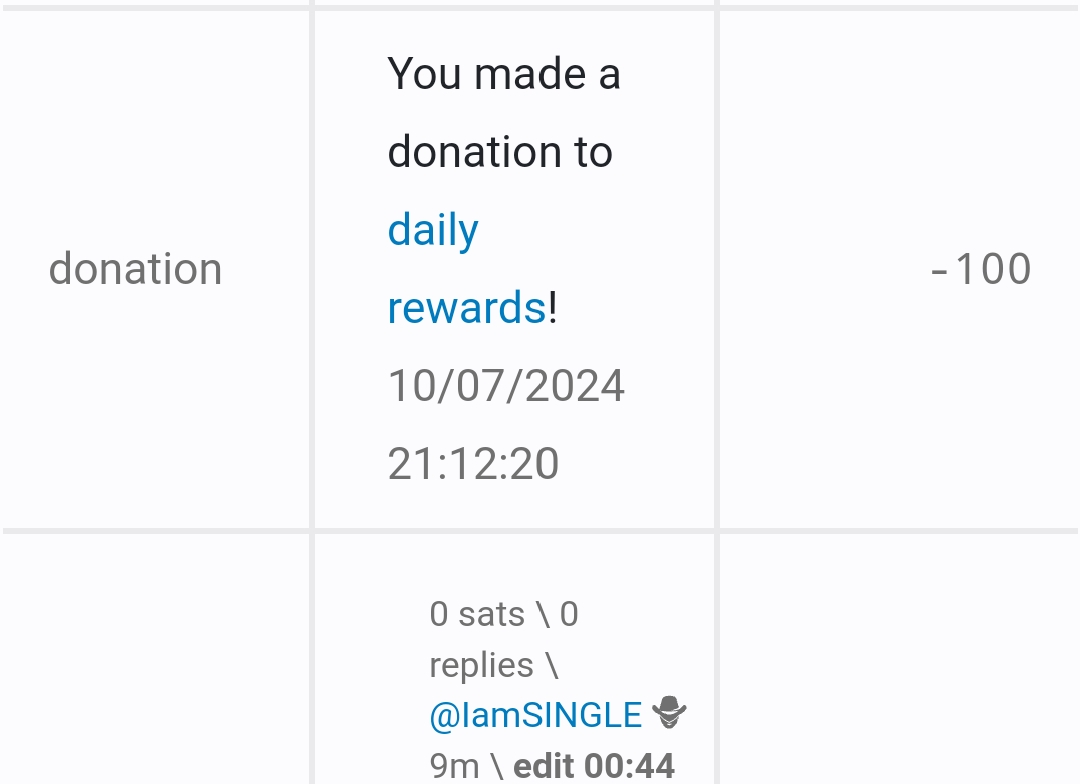
Task: Click the 'donation to' line in the description
Action: click(499, 152)
